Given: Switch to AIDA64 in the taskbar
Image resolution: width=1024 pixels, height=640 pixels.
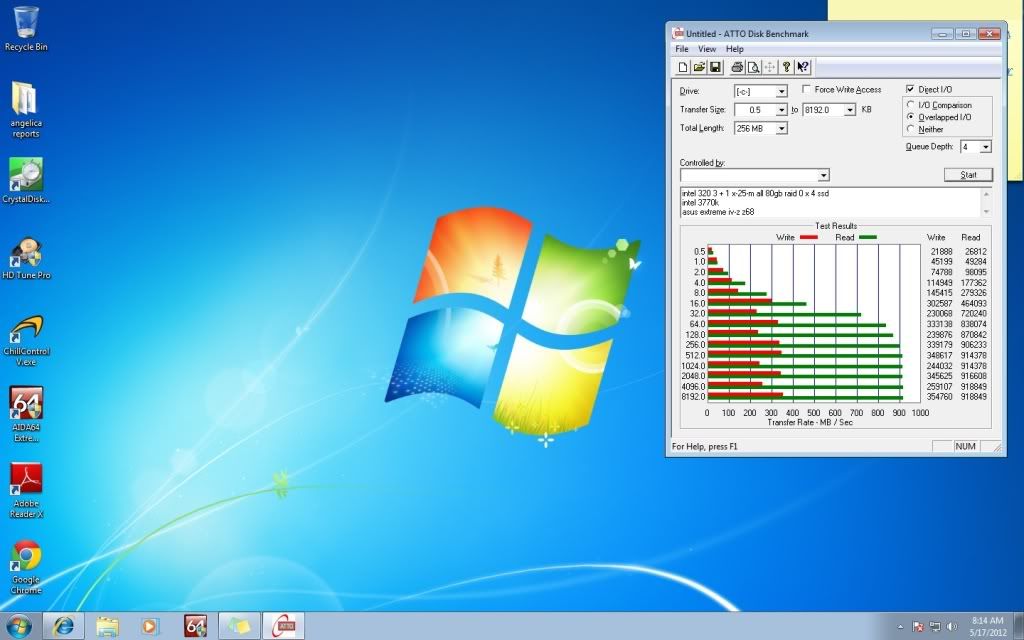Looking at the screenshot, I should [x=195, y=626].
